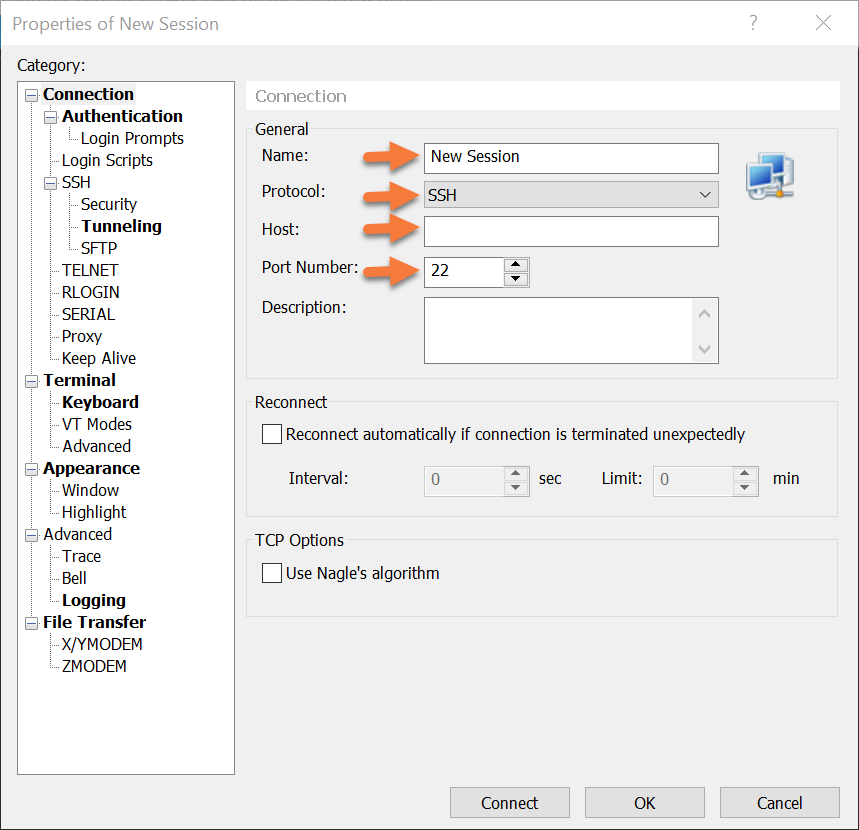Collapse the SSH tree node
The image size is (859, 830).
[51, 183]
